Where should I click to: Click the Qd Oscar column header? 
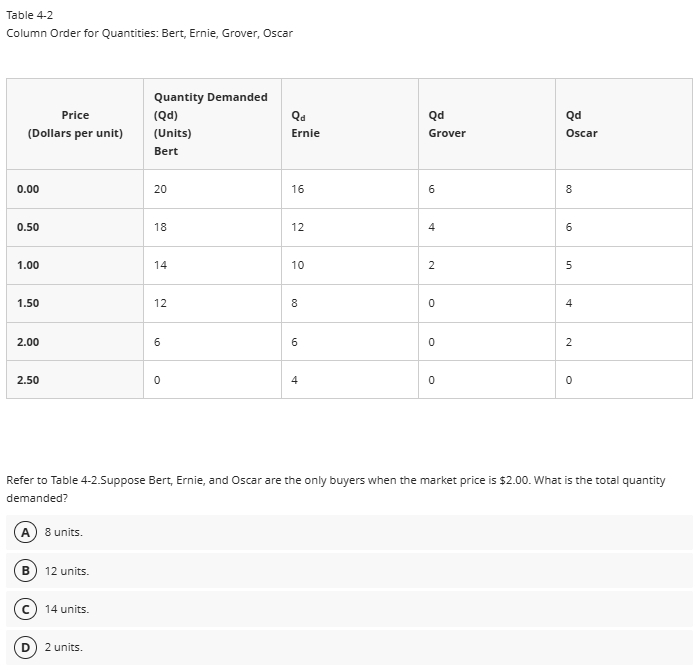[x=581, y=124]
